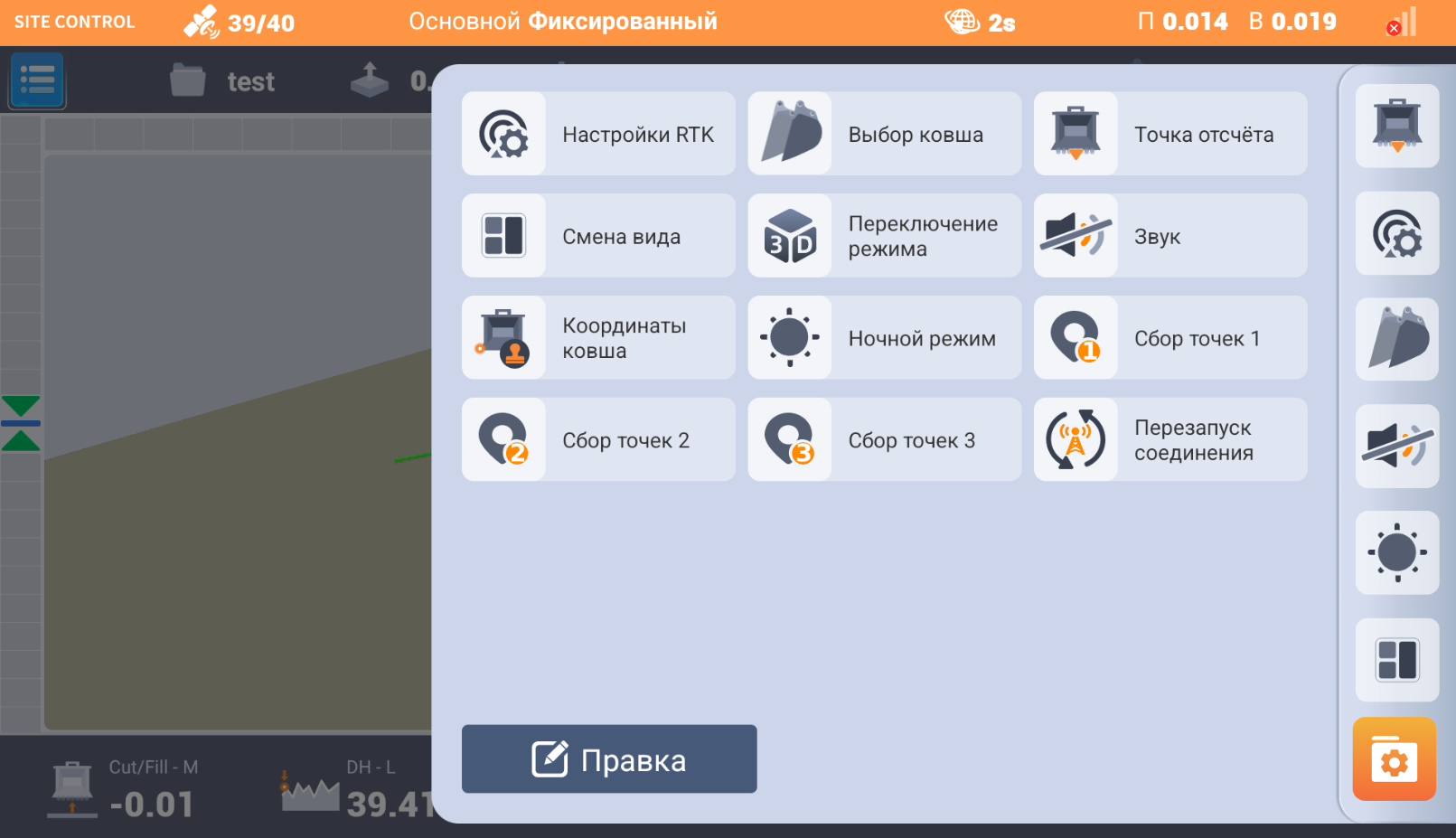
Task: Open the test project folder
Action: pyautogui.click(x=222, y=81)
